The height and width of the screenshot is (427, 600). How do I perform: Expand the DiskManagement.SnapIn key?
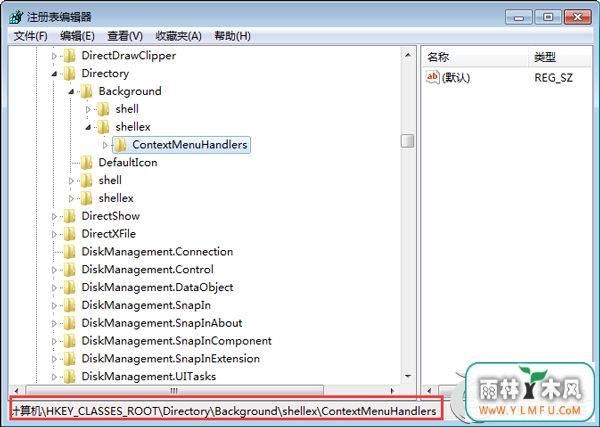pos(54,306)
